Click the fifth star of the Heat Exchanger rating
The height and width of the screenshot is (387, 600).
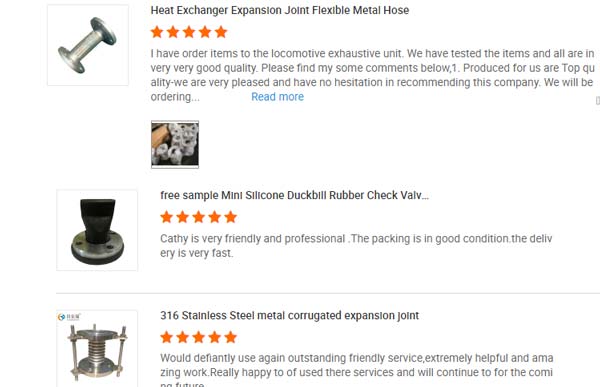pyautogui.click(x=221, y=32)
